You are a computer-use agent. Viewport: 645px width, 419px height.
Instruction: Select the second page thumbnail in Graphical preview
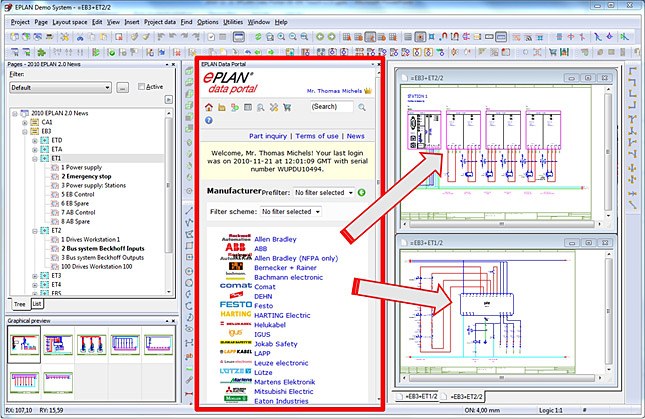pyautogui.click(x=58, y=345)
